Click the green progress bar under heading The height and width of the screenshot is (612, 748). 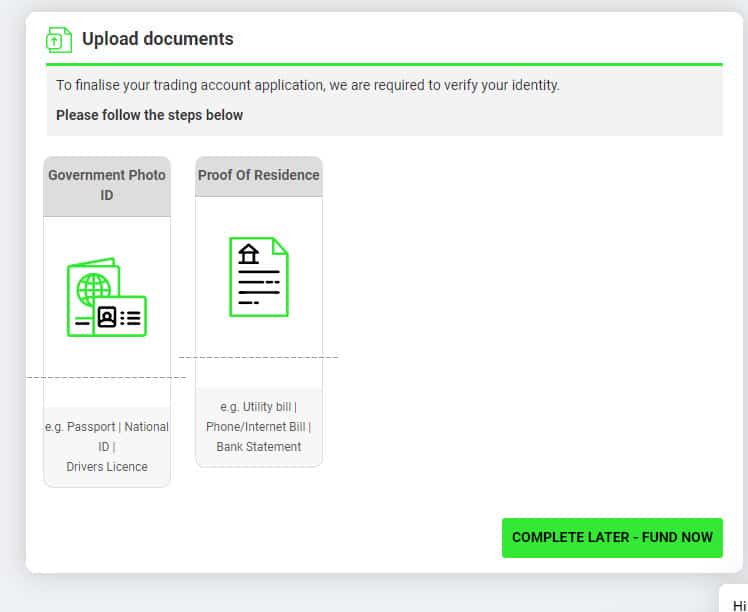click(384, 64)
